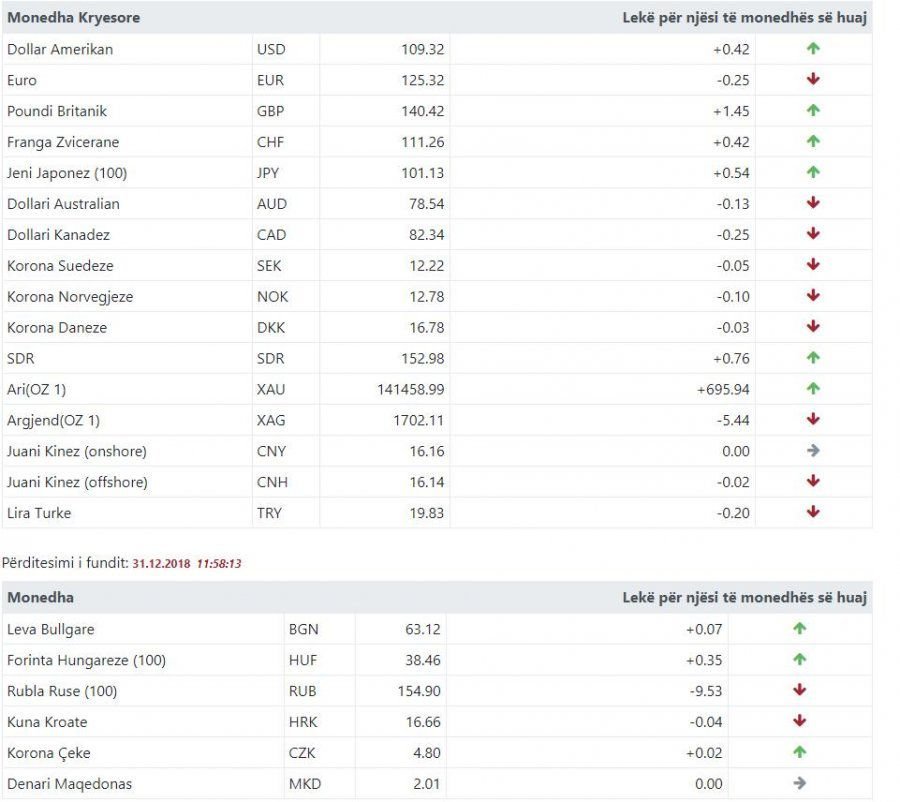Click the grey sideways arrow for CNY

pos(813,451)
